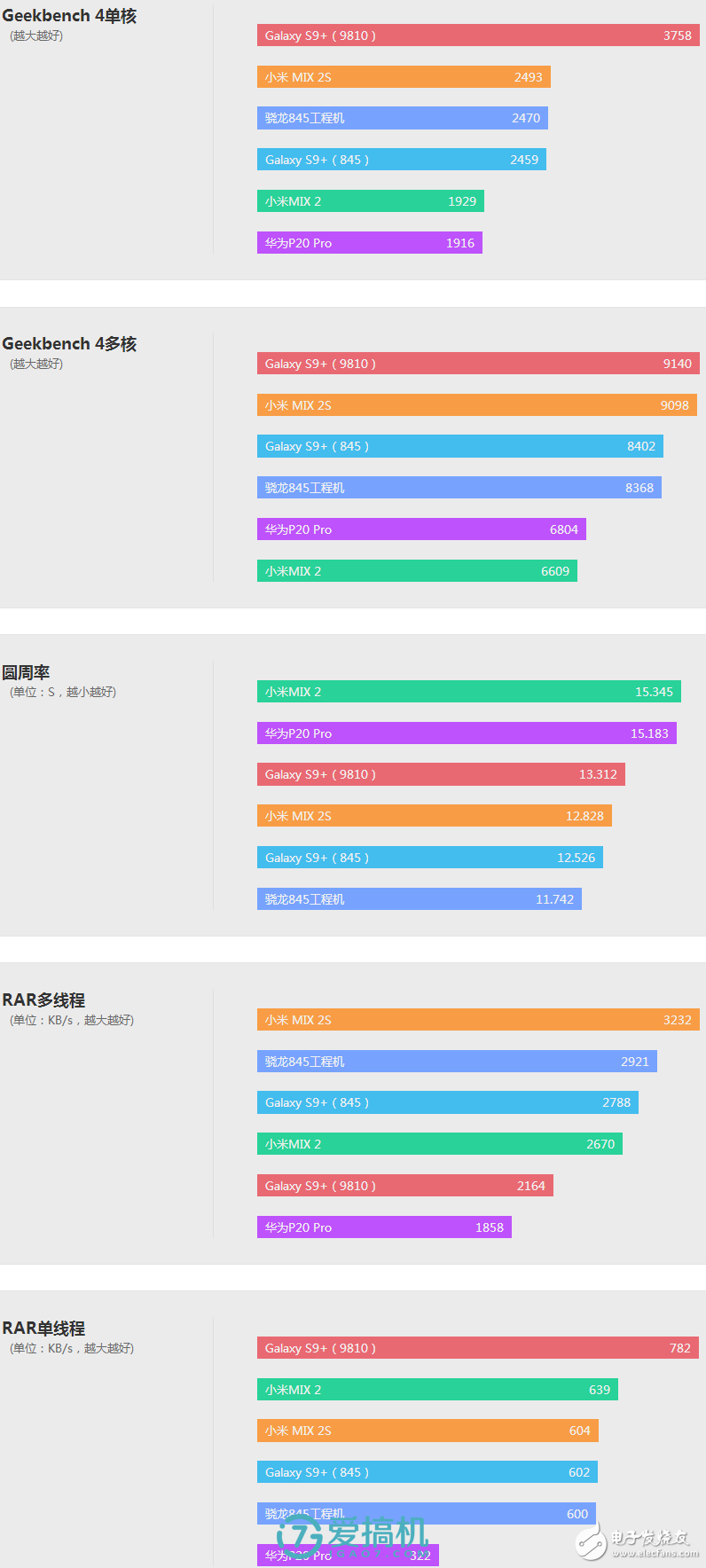Select the Galaxy S9+ (9810) bar scoring 9140
Screen dimensions: 706x1568
(478, 364)
